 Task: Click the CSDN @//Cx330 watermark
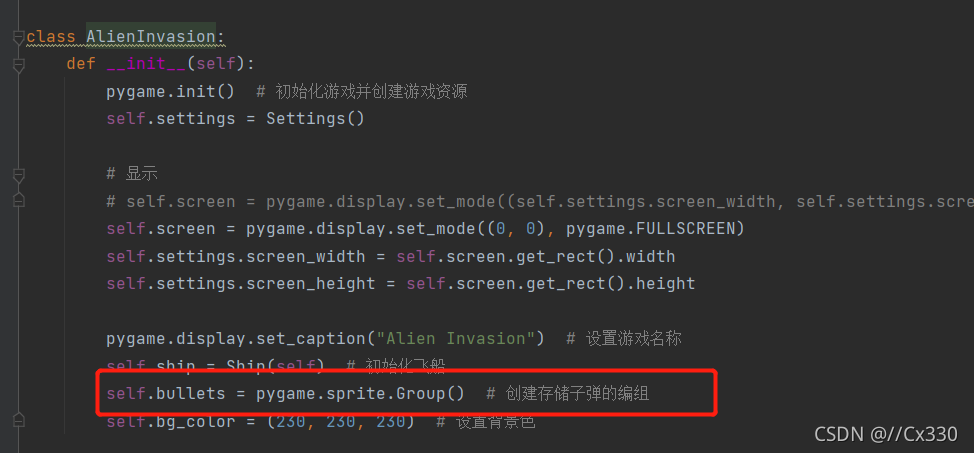pyautogui.click(x=886, y=434)
